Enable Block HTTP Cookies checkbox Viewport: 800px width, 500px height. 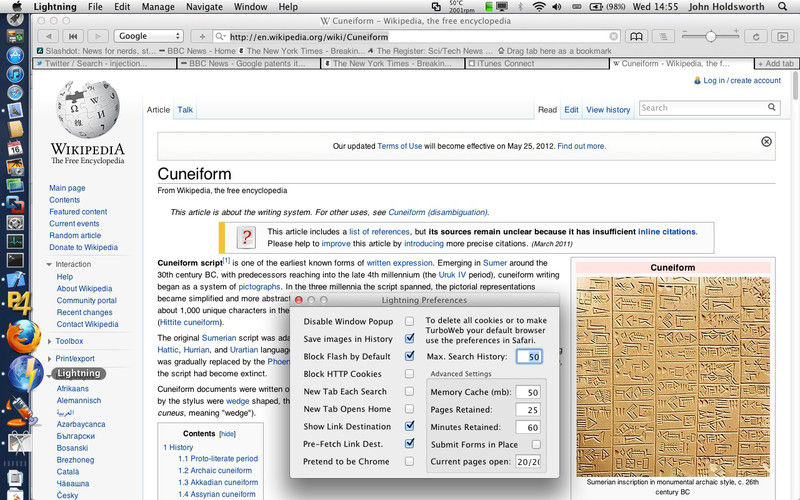[x=409, y=373]
